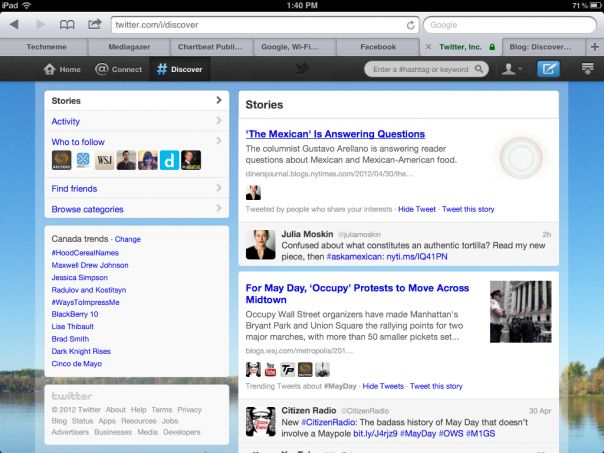
Task: Open the Browse categories link
Action: pyautogui.click(x=87, y=209)
